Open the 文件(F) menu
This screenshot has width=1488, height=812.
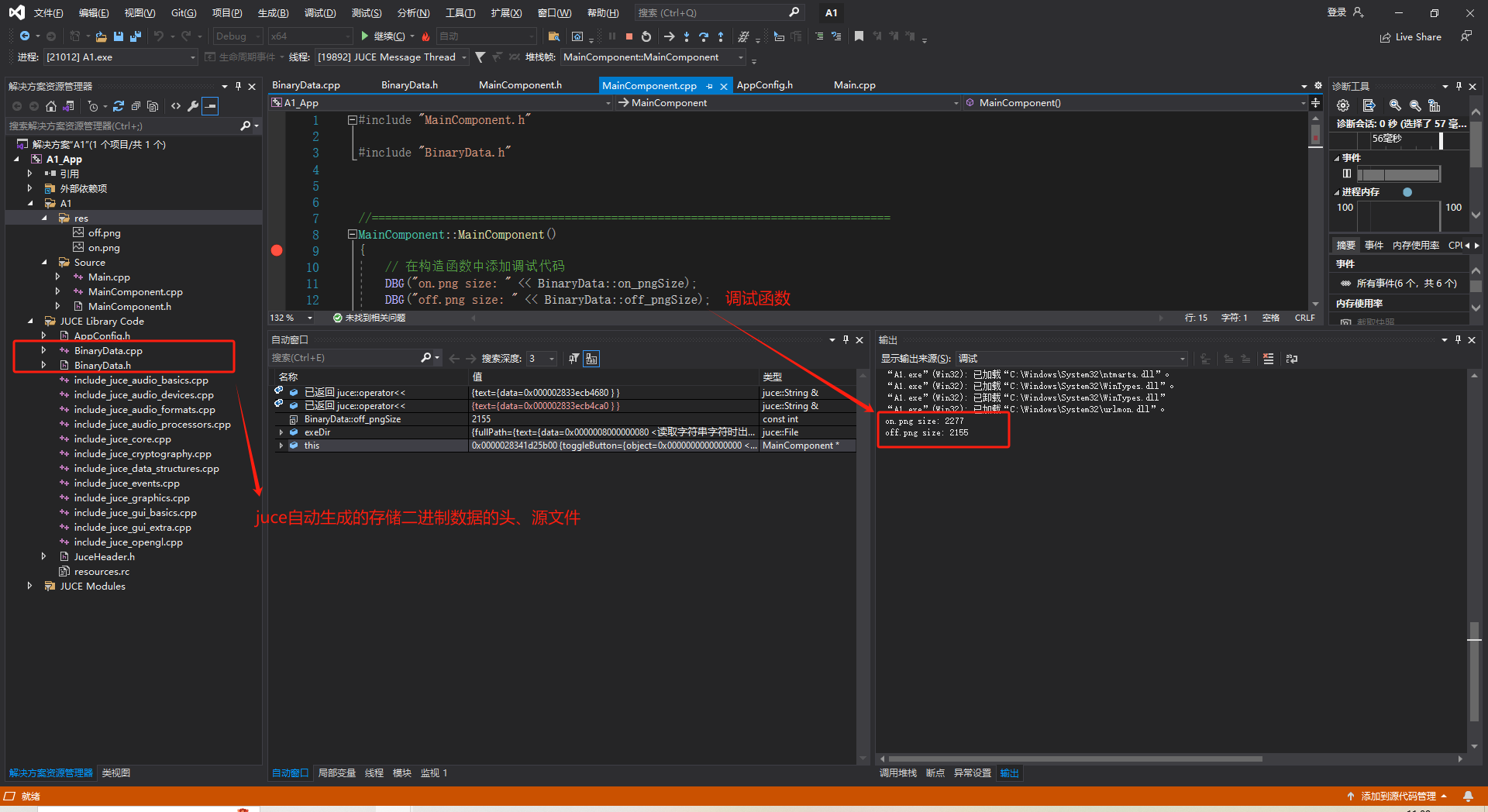[x=48, y=13]
